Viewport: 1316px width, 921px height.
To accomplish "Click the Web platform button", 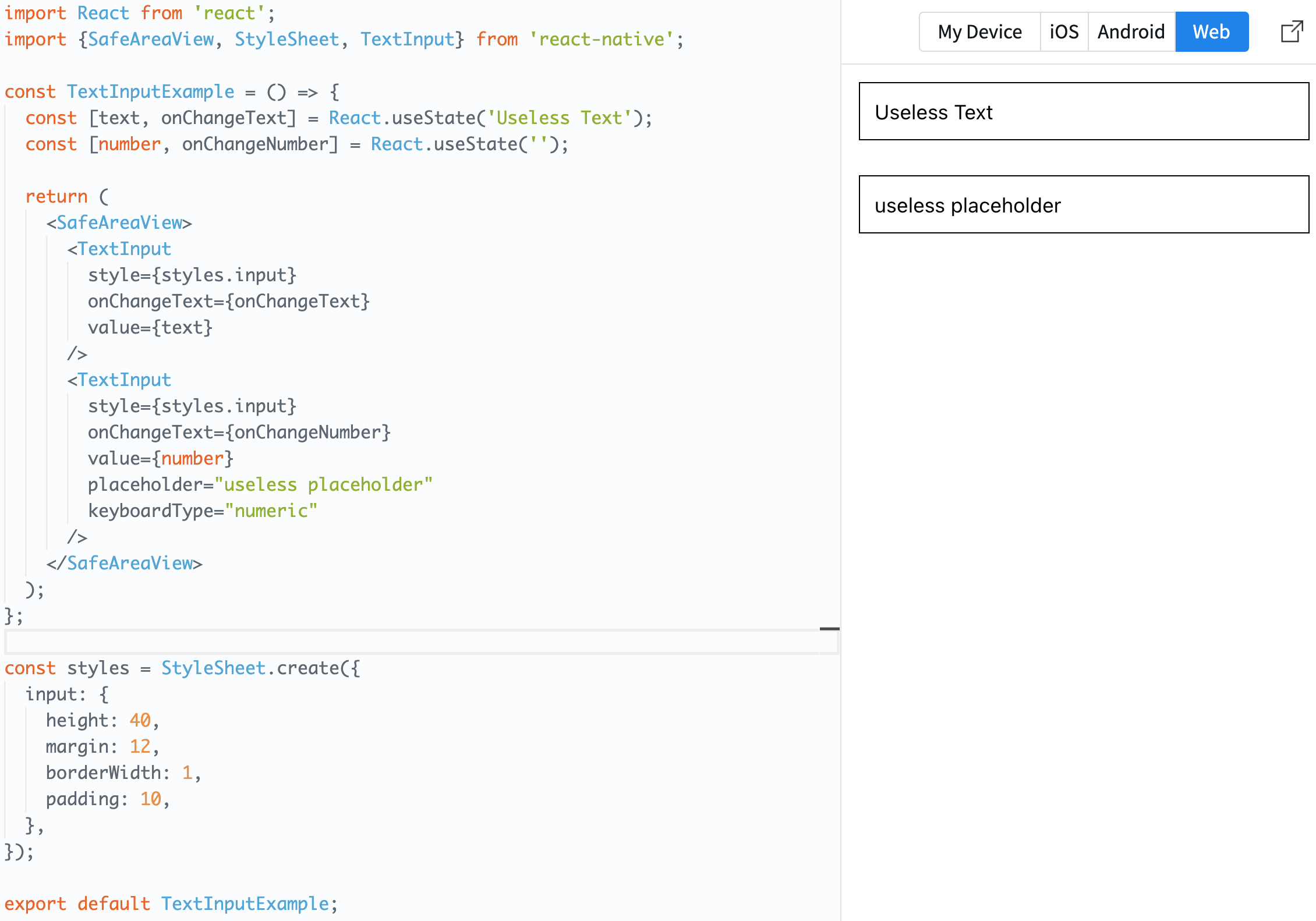I will tap(1211, 32).
